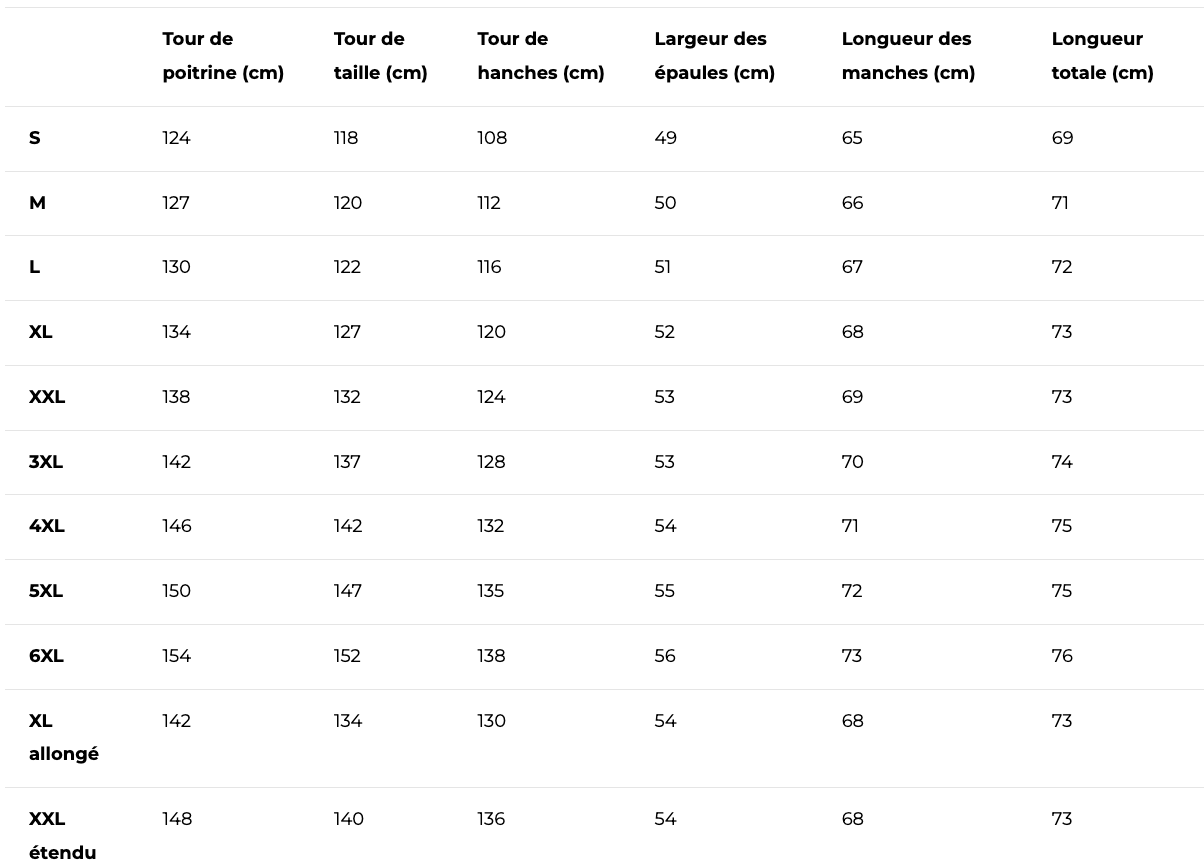Viewport: 1204px width, 868px height.
Task: Click the Tour de hanches header
Action: tap(541, 56)
